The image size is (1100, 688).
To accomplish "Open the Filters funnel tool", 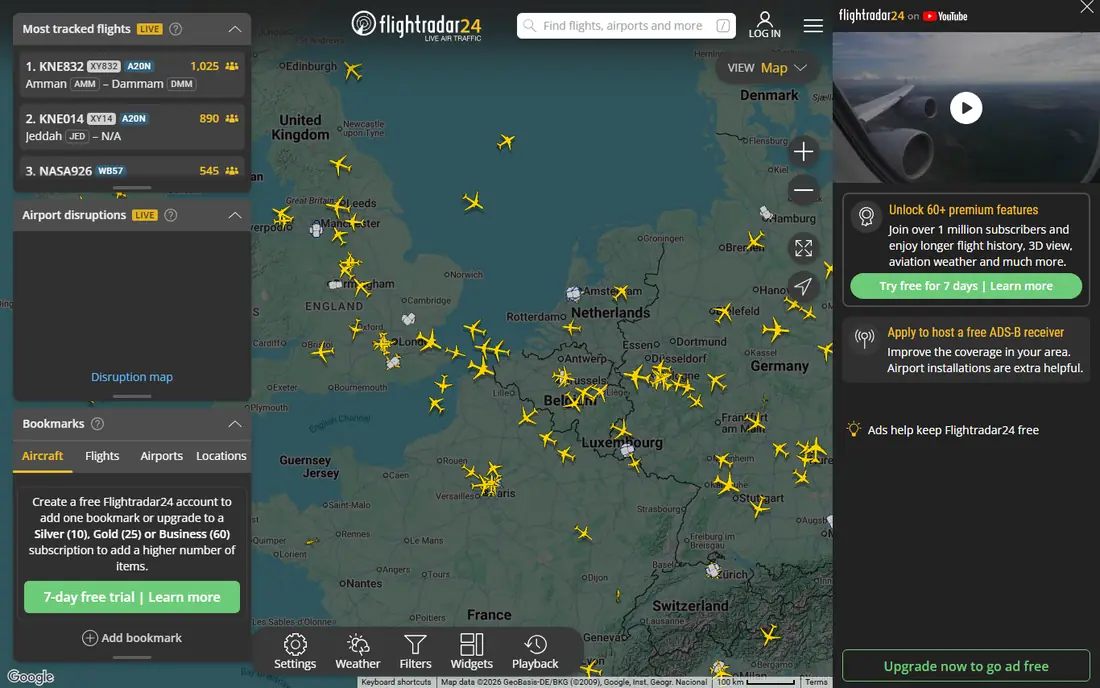I will pyautogui.click(x=415, y=652).
